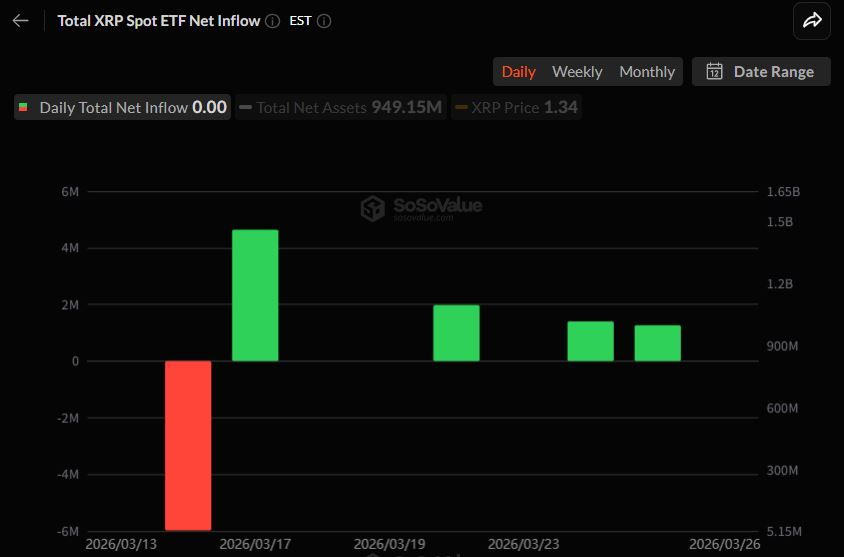This screenshot has width=844, height=557.
Task: Click the red-green Daily Net Inflow legend icon
Action: coord(24,108)
